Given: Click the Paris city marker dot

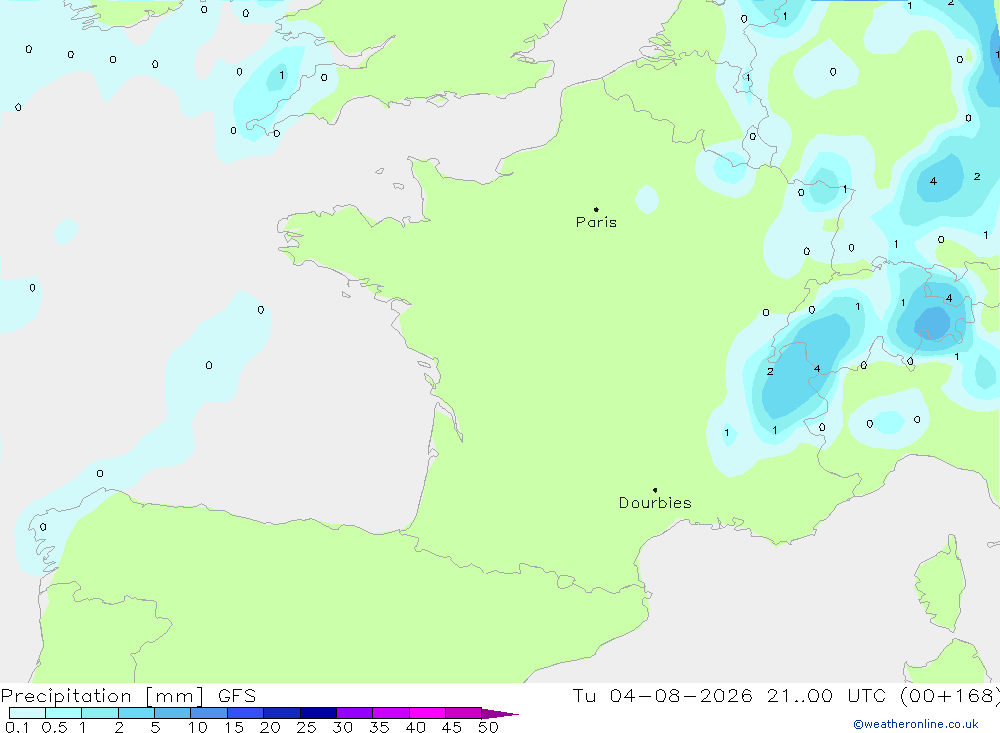Looking at the screenshot, I should tap(596, 209).
